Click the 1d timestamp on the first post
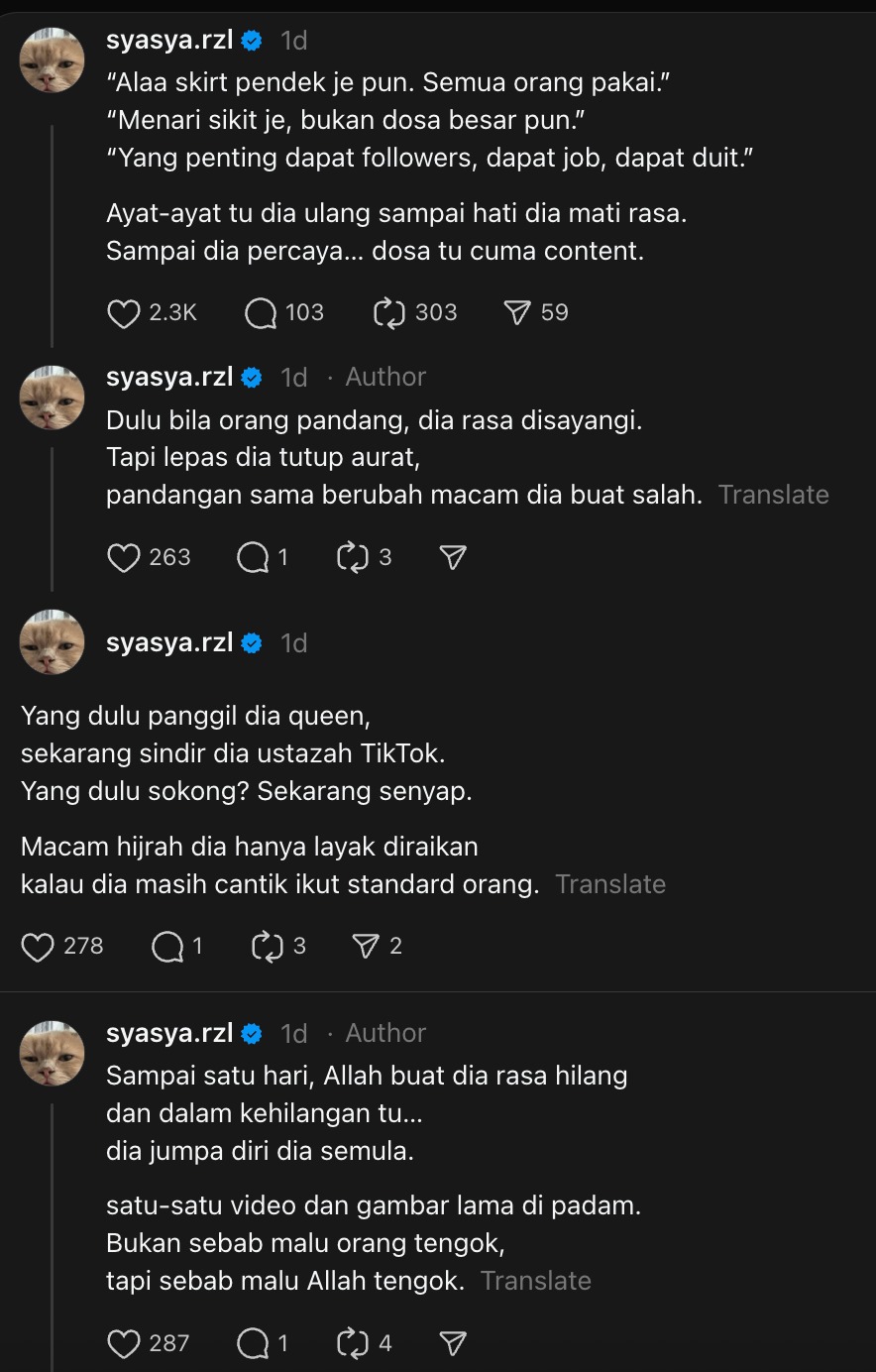Image resolution: width=876 pixels, height=1372 pixels. coord(294,41)
